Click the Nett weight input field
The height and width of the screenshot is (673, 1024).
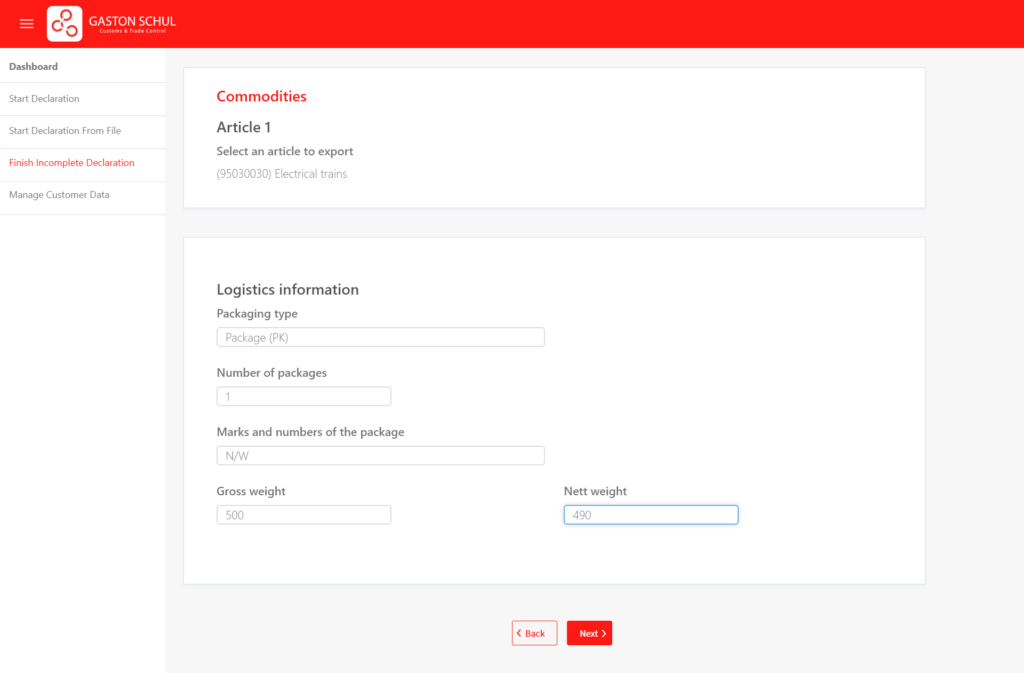coord(650,515)
